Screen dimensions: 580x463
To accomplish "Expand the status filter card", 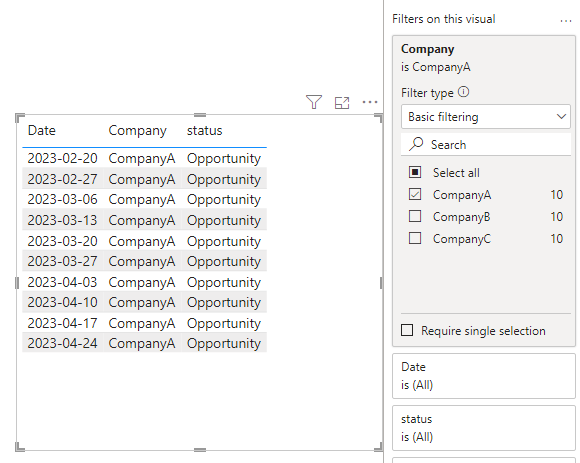I will [483, 428].
